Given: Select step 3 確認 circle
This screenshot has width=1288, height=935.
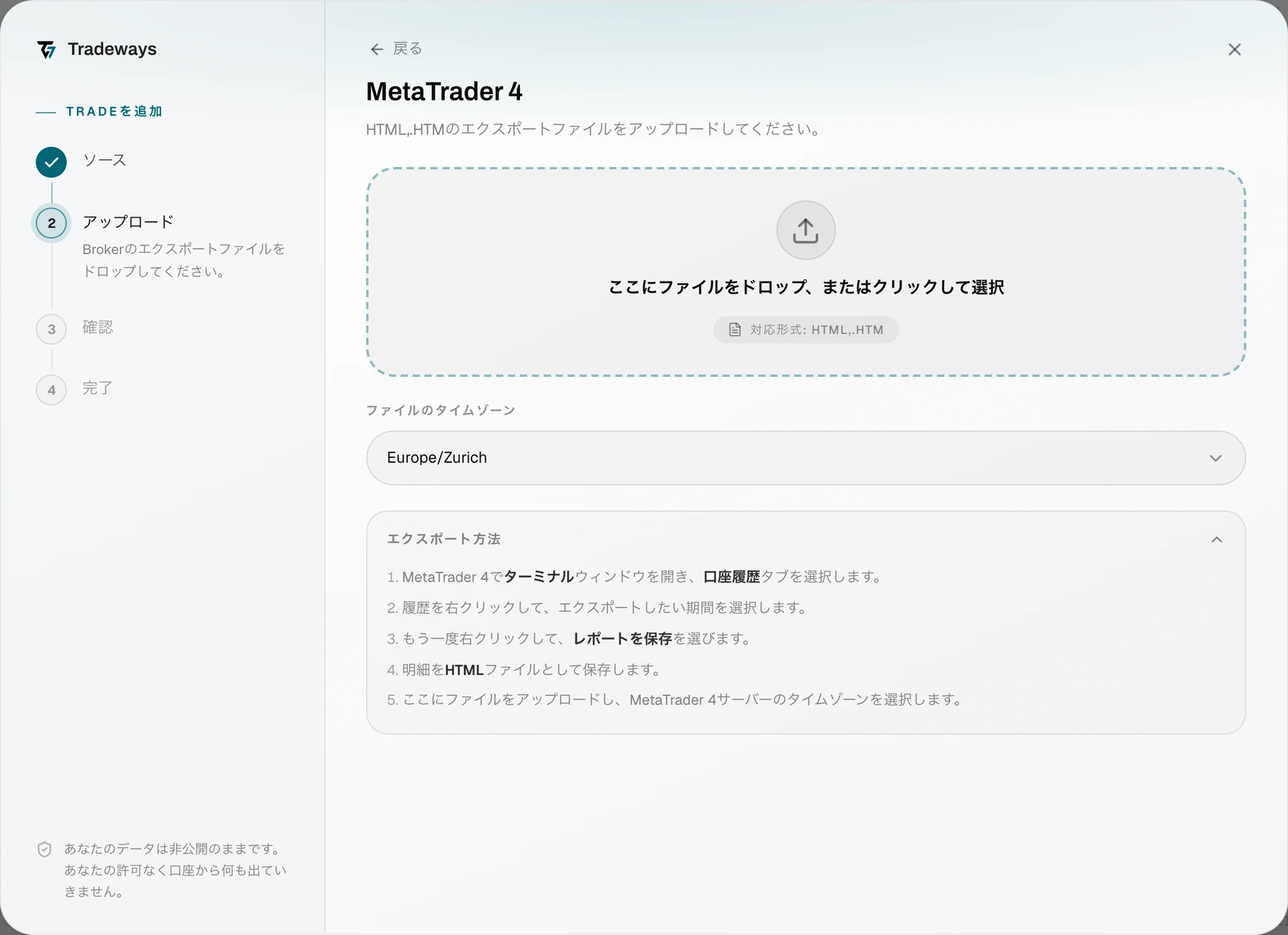Looking at the screenshot, I should click(x=51, y=329).
